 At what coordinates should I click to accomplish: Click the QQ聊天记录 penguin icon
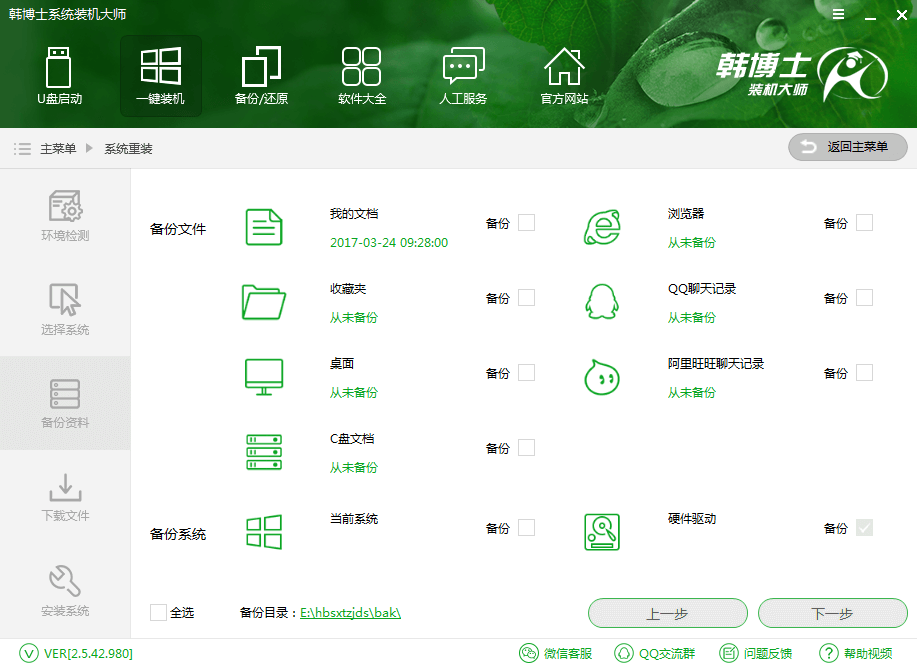(x=602, y=302)
